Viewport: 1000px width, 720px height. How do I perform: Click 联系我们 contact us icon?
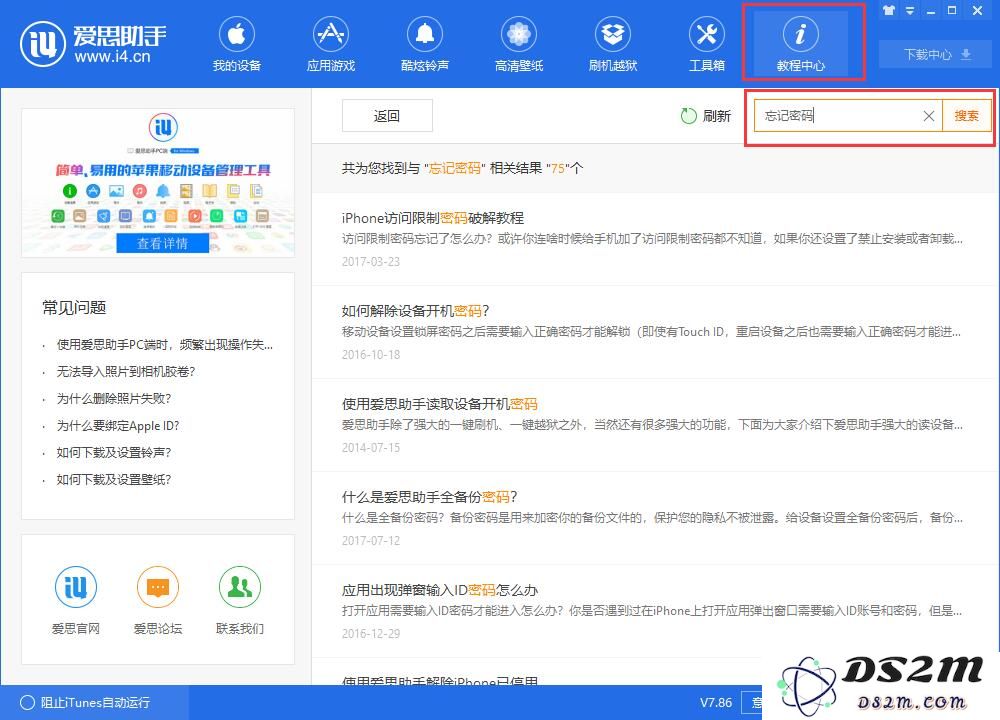(x=240, y=587)
